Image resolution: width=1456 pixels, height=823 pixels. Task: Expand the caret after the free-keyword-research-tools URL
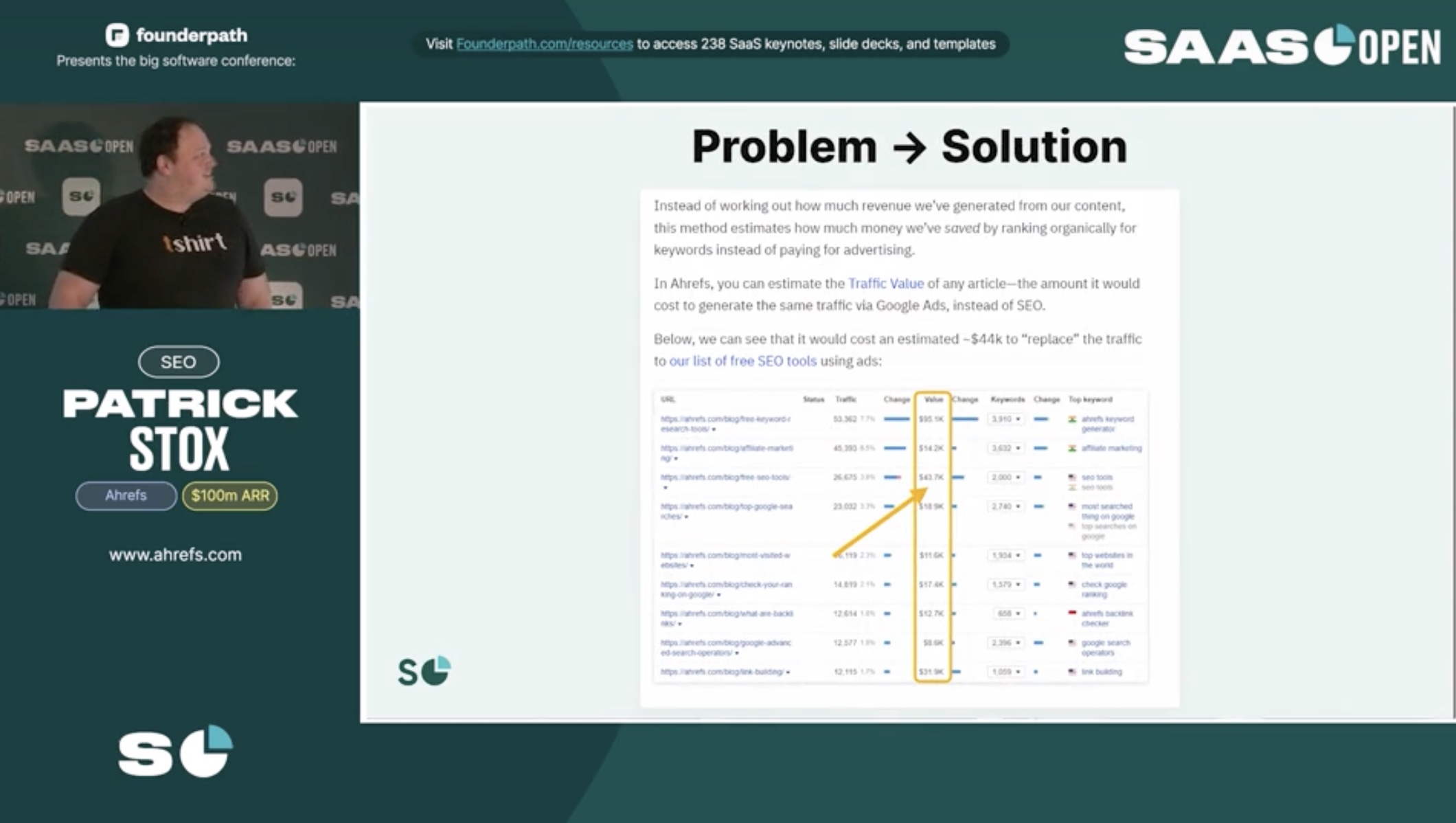714,429
